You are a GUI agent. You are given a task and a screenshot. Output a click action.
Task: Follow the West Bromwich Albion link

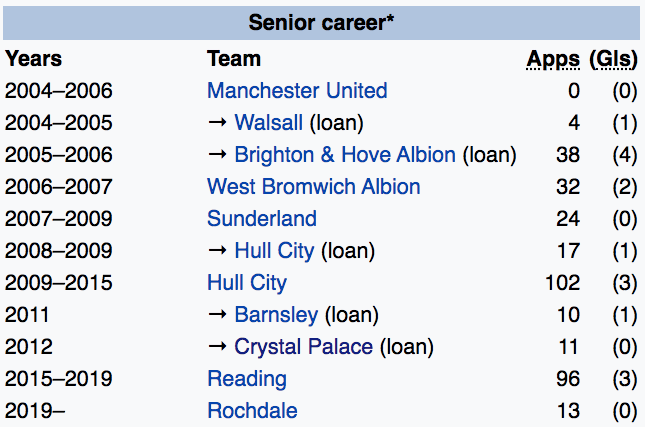[x=313, y=187]
